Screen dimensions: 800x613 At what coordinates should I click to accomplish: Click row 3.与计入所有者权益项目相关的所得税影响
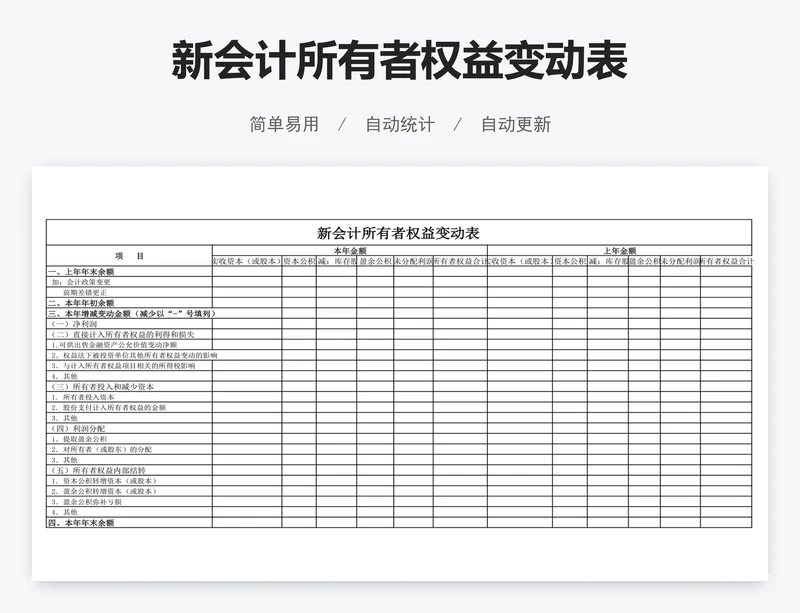(x=123, y=365)
